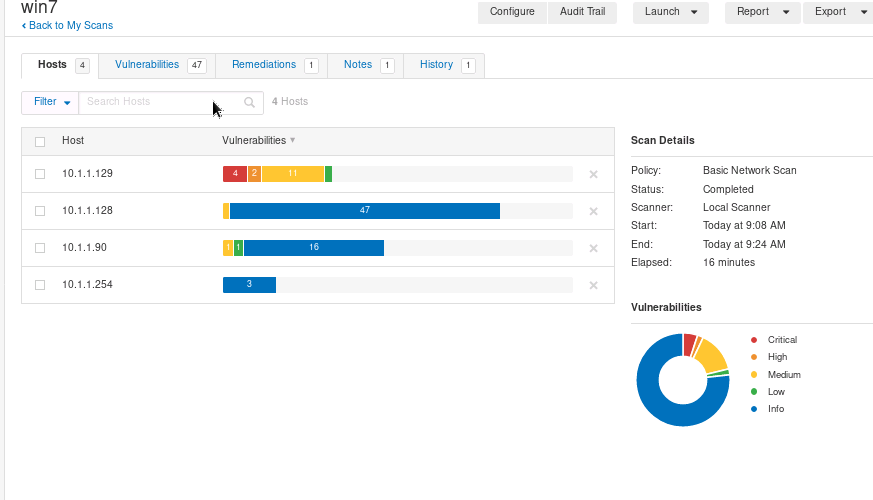Screen dimensions: 873x500
Task: Click the red Critical slice of donut chart
Action: 689,344
